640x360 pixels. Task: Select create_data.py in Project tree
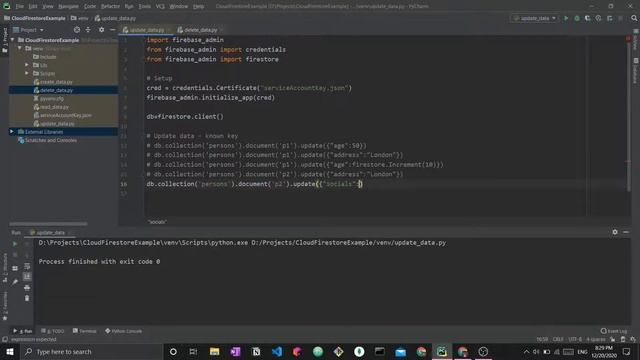point(56,82)
